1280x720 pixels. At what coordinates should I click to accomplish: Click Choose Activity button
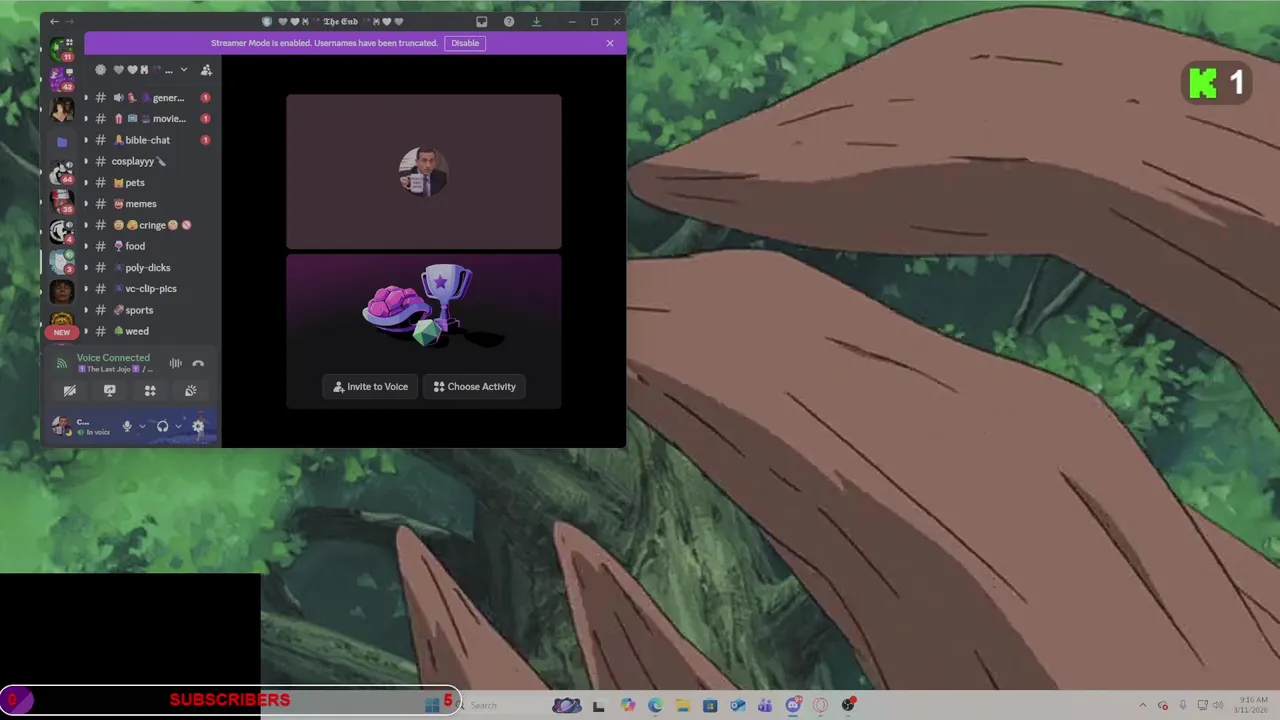(474, 387)
